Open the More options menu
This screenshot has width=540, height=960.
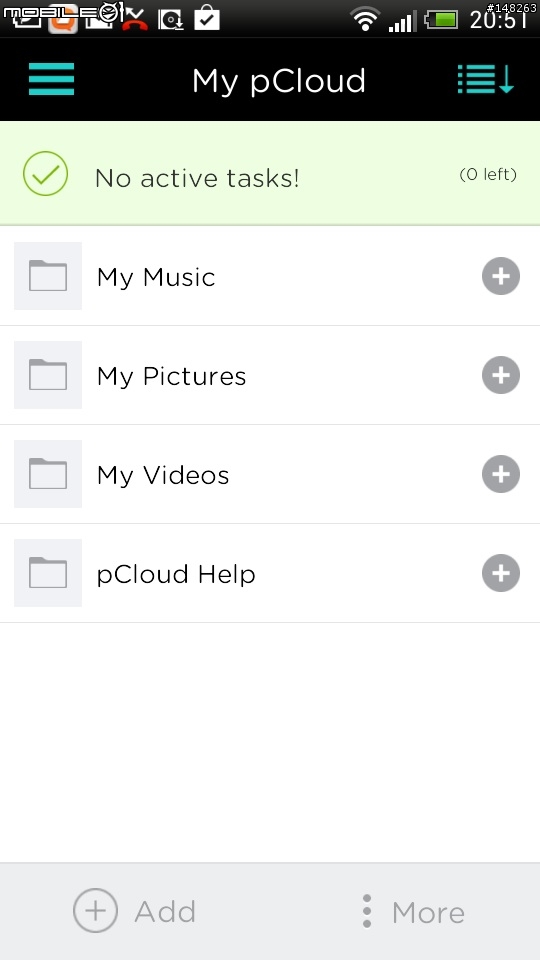tap(413, 911)
